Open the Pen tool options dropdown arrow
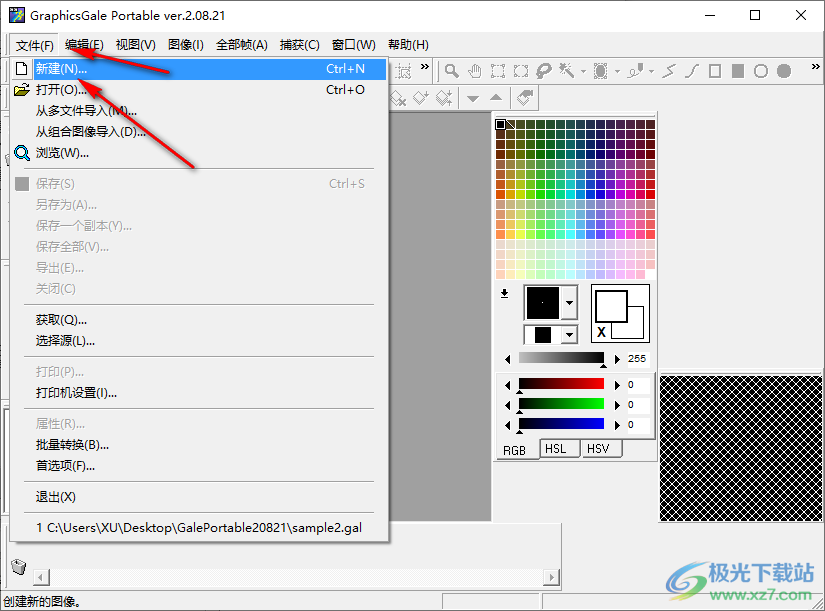Viewport: 825px width, 611px height. (x=651, y=71)
